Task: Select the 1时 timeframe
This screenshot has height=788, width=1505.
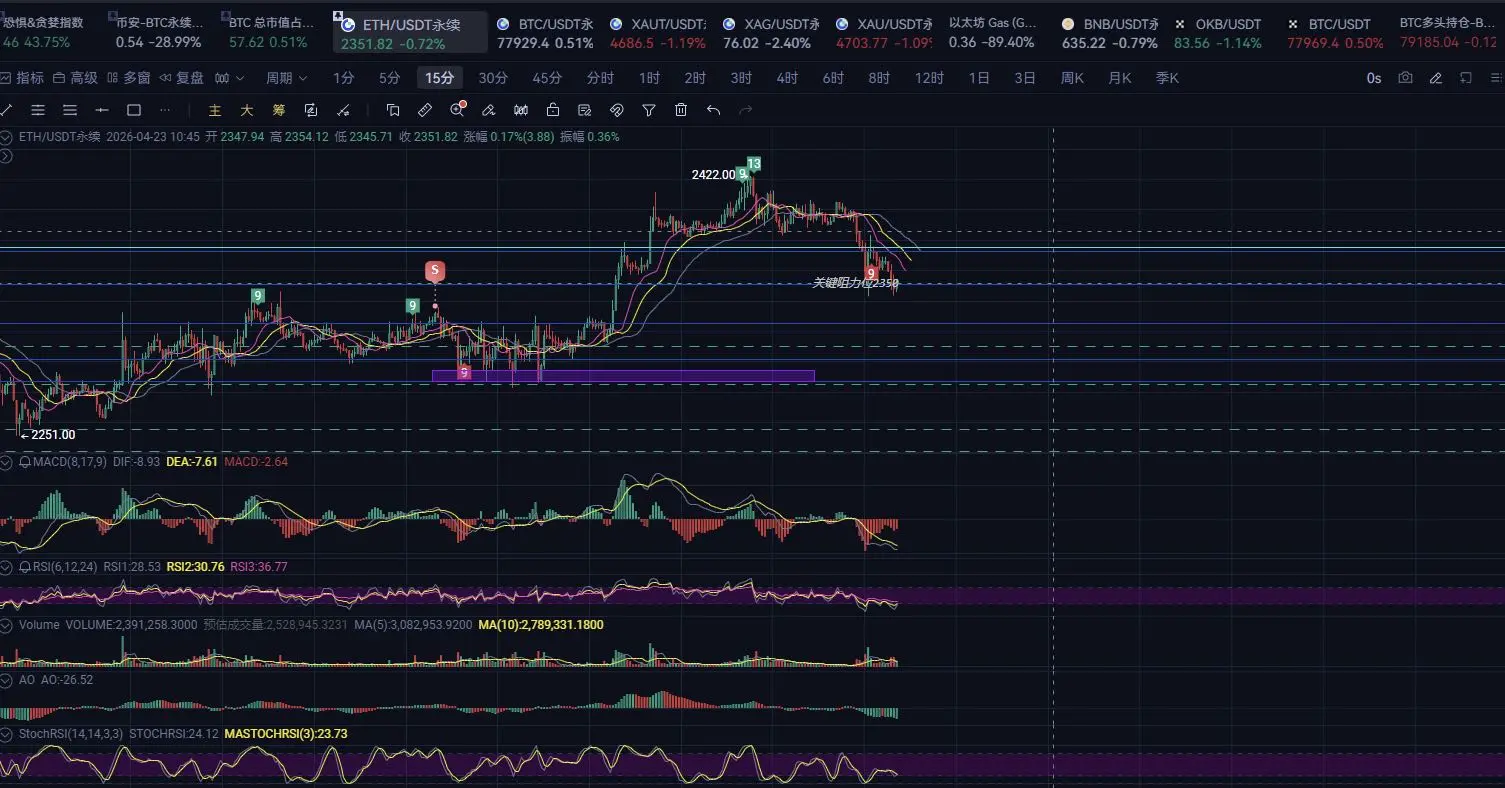Action: pyautogui.click(x=650, y=78)
